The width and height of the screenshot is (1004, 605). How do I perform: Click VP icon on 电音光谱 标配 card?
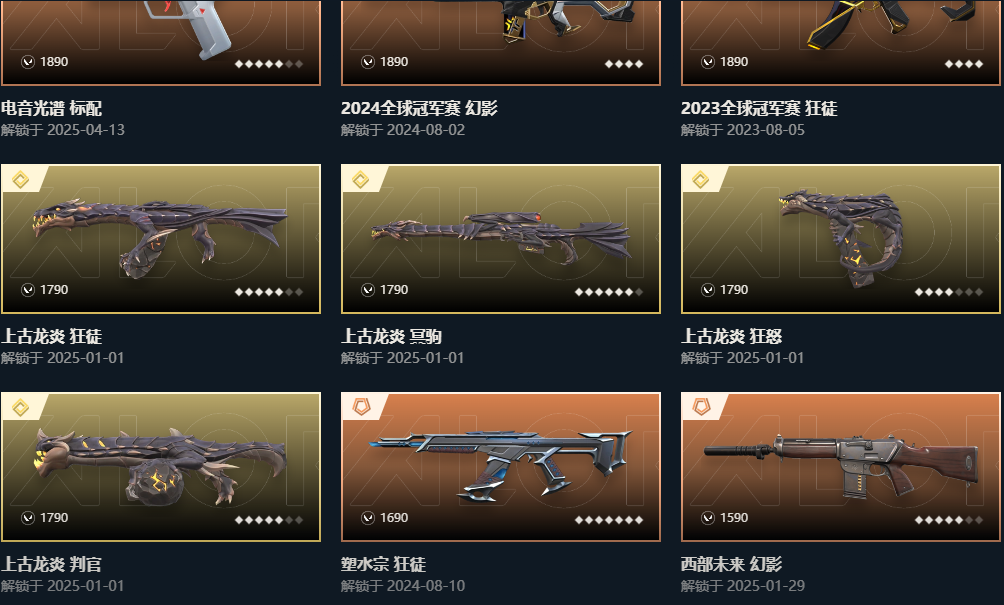(28, 62)
